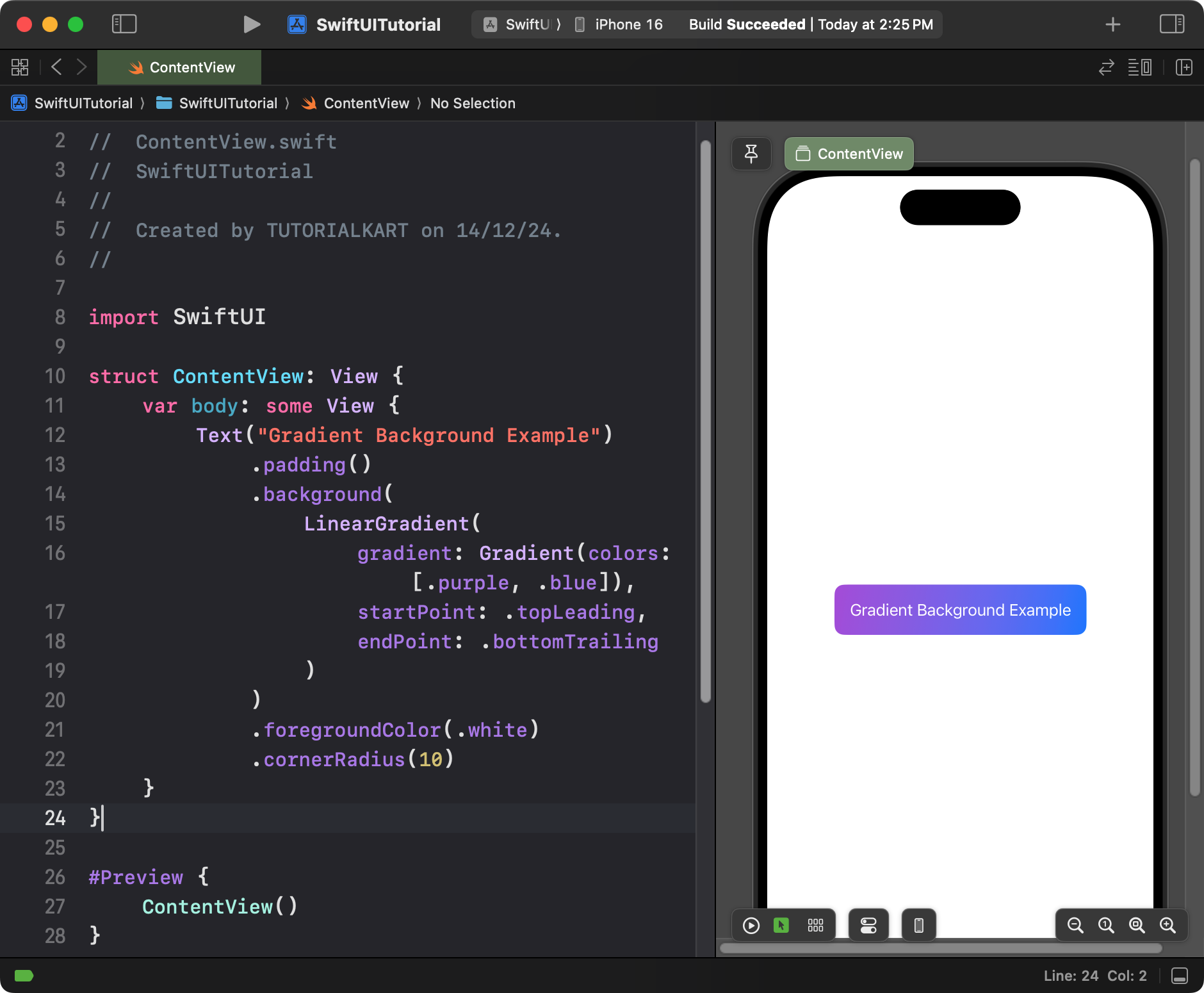Screen dimensions: 1204x993
Task: Run the project with the Play button
Action: [x=252, y=24]
